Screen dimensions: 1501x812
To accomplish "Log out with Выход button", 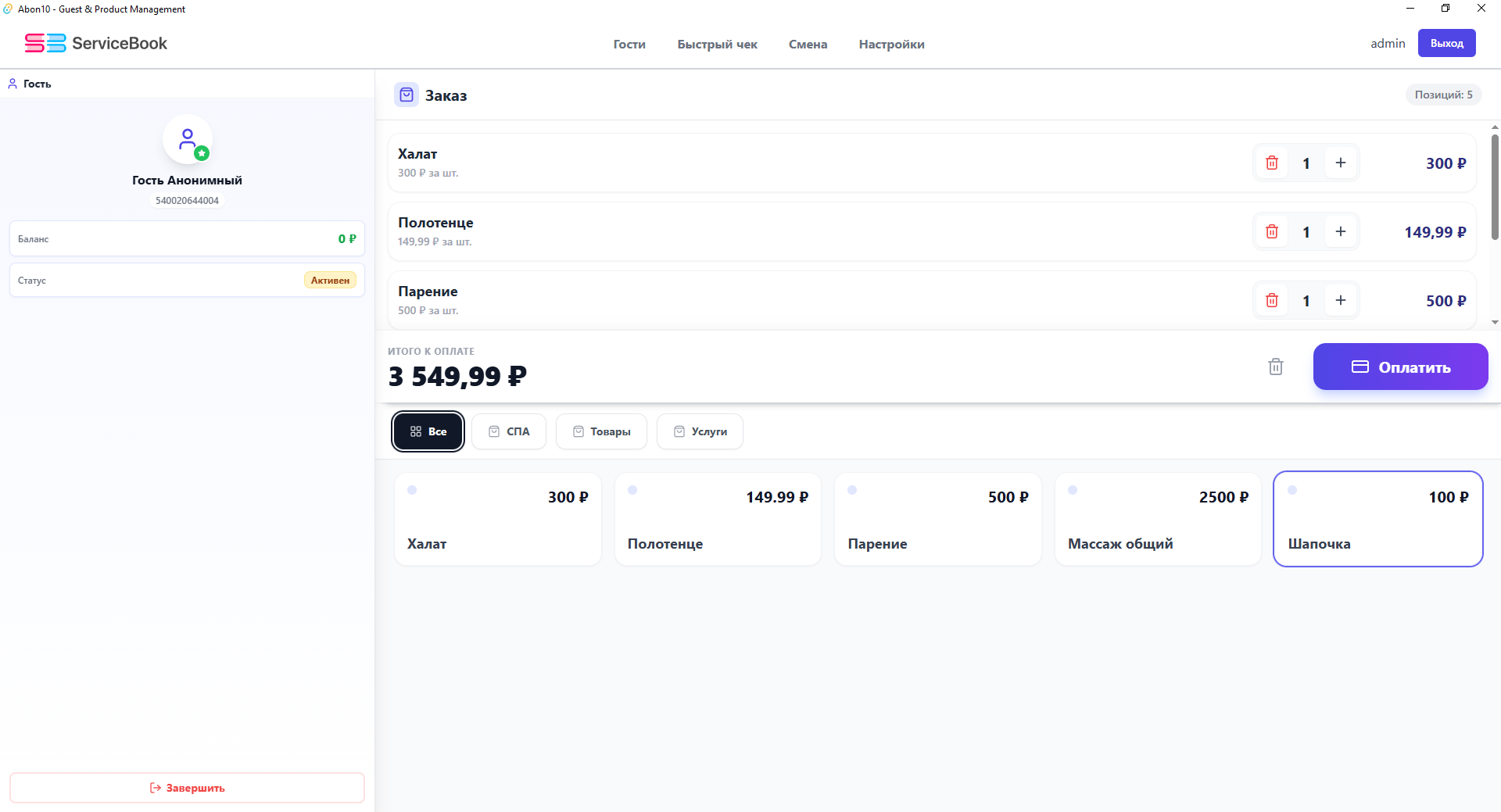I will click(x=1447, y=43).
